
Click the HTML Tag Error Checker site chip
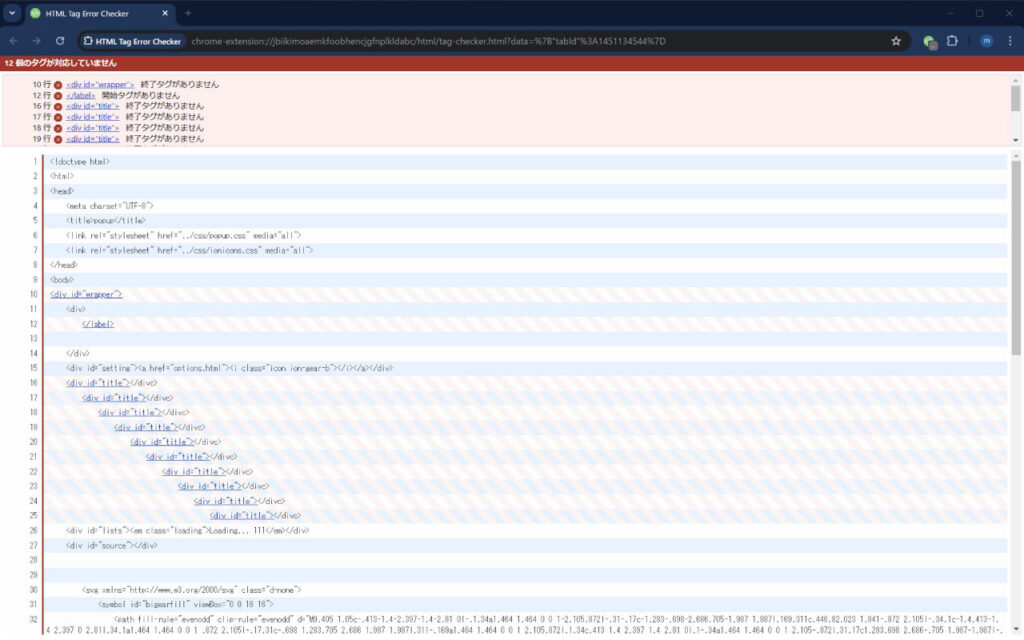pos(133,41)
